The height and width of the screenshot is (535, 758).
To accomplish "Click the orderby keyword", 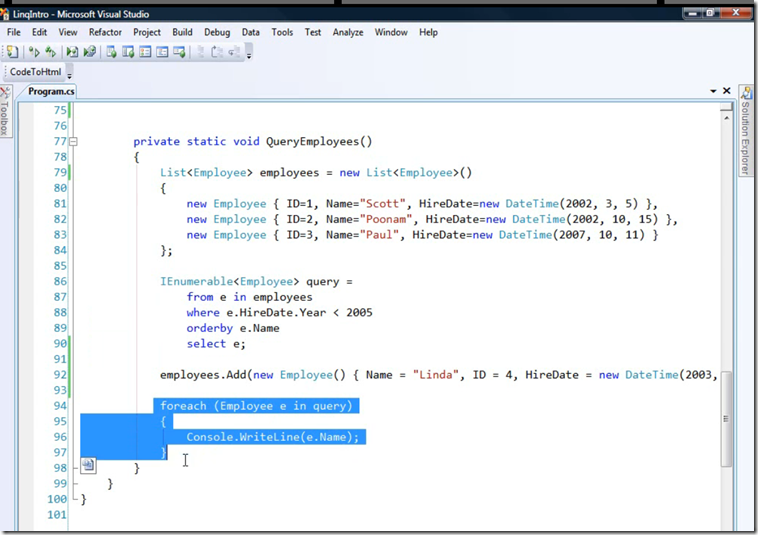I will 210,328.
